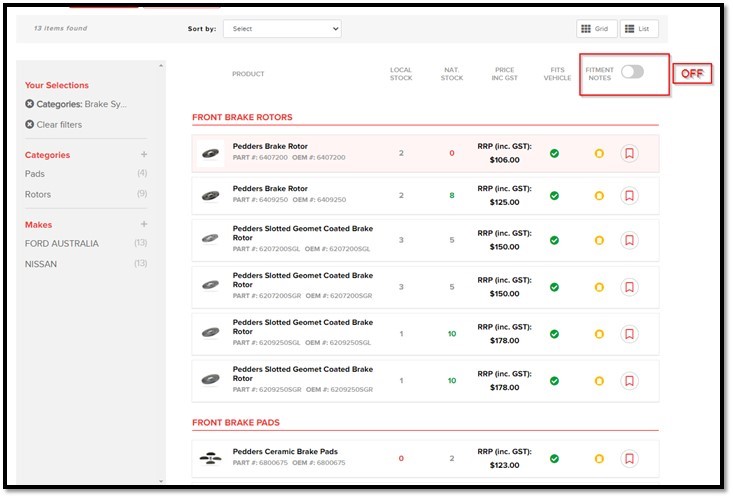The width and height of the screenshot is (733, 498).
Task: Bookmark Slotted Geomet rotor 6207200SGR
Action: [x=629, y=287]
